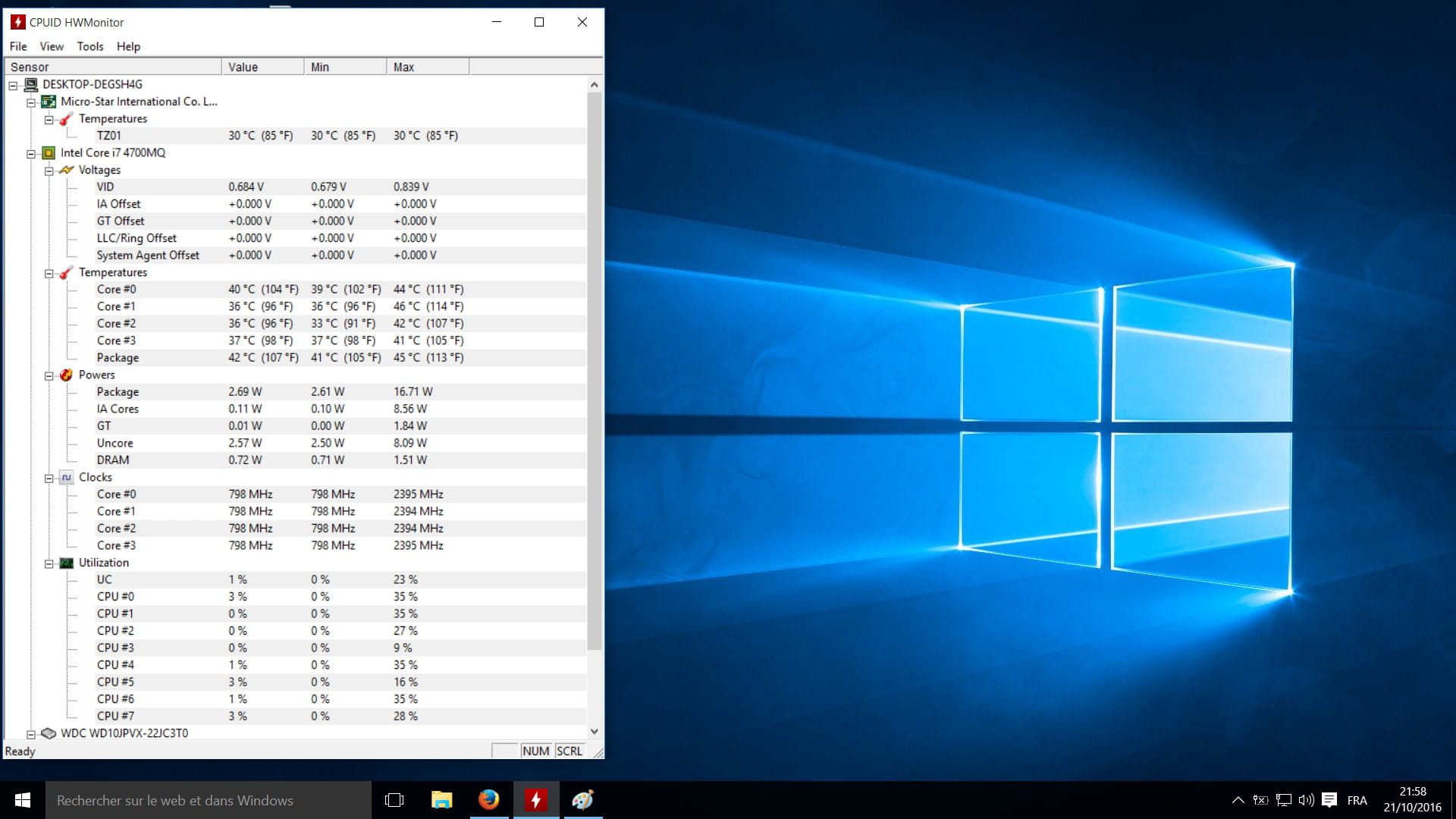Open Firefox from the taskbar
This screenshot has height=819, width=1456.
tap(489, 800)
